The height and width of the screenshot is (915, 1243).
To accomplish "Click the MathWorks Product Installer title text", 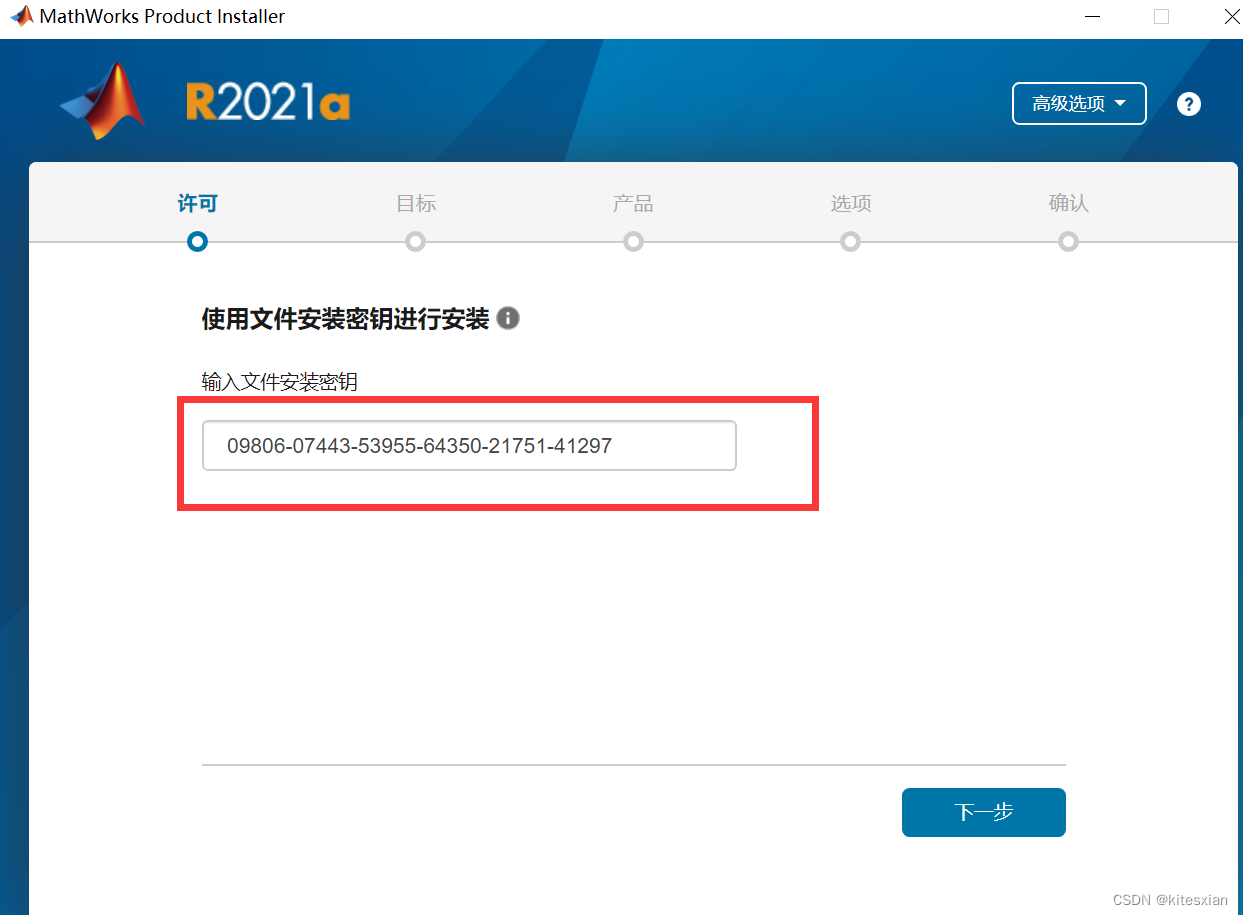I will click(162, 16).
